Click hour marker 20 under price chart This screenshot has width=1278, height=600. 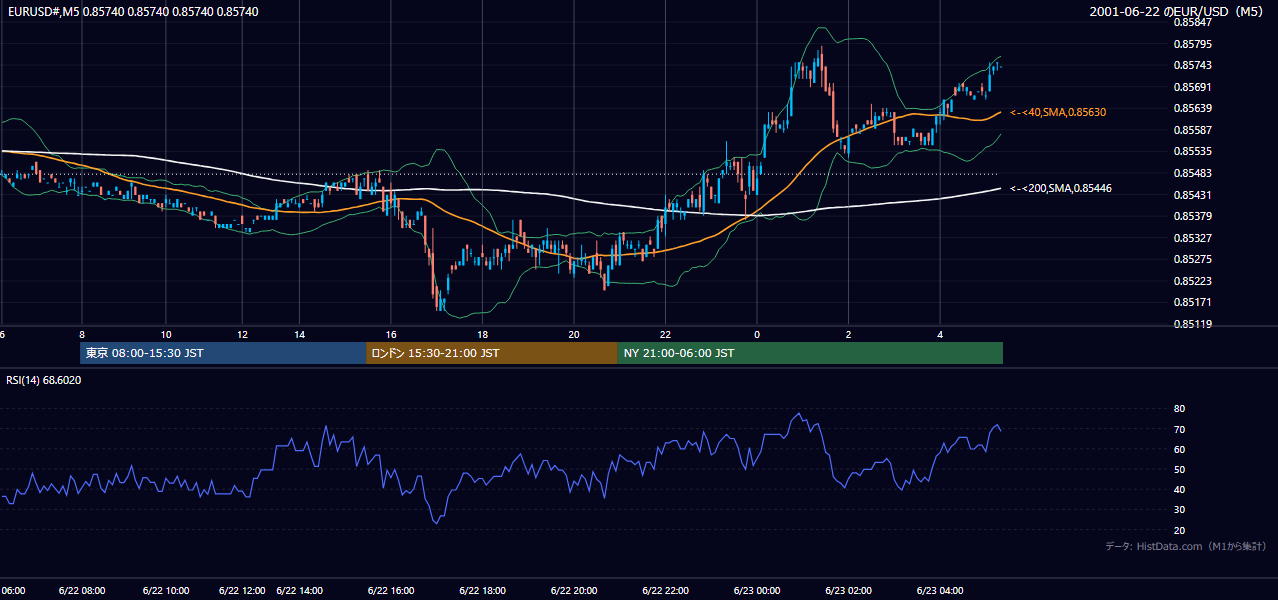[574, 334]
